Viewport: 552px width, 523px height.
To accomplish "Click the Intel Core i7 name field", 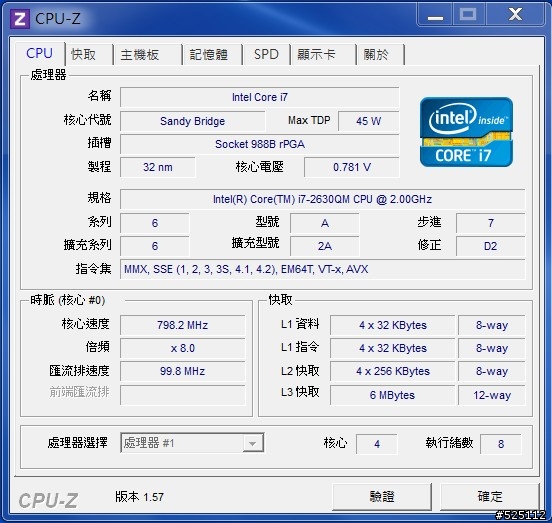I will pyautogui.click(x=260, y=97).
